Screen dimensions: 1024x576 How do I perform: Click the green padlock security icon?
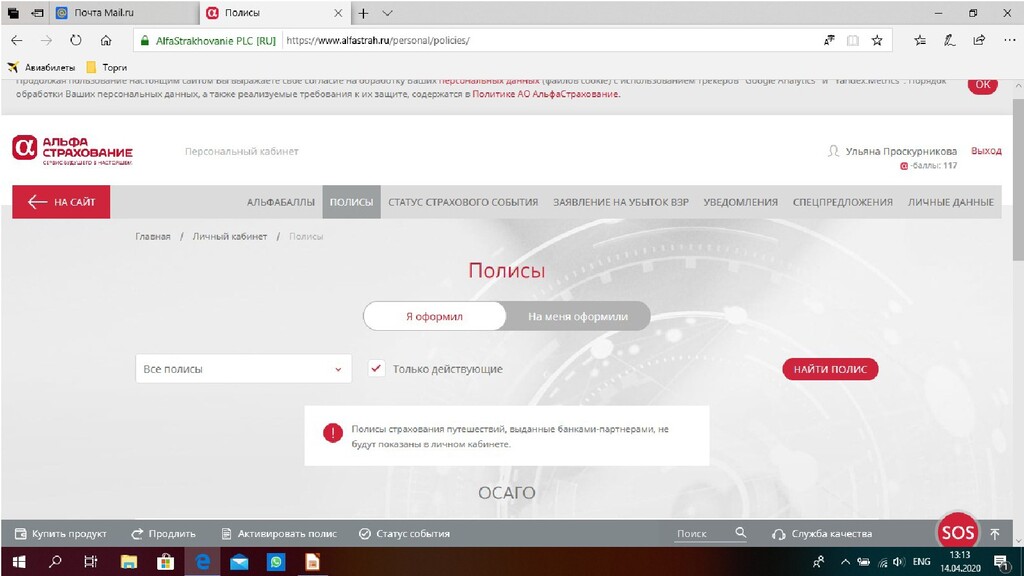pyautogui.click(x=145, y=40)
